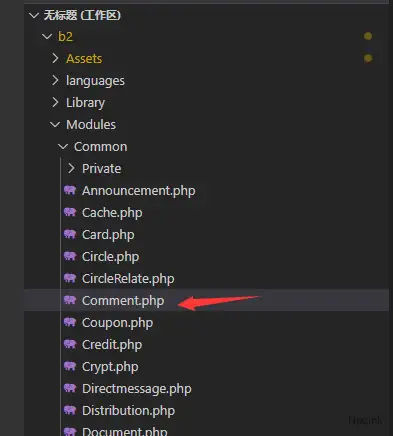Open CircleRelate.php in the editor
The image size is (393, 436).
[x=128, y=279]
